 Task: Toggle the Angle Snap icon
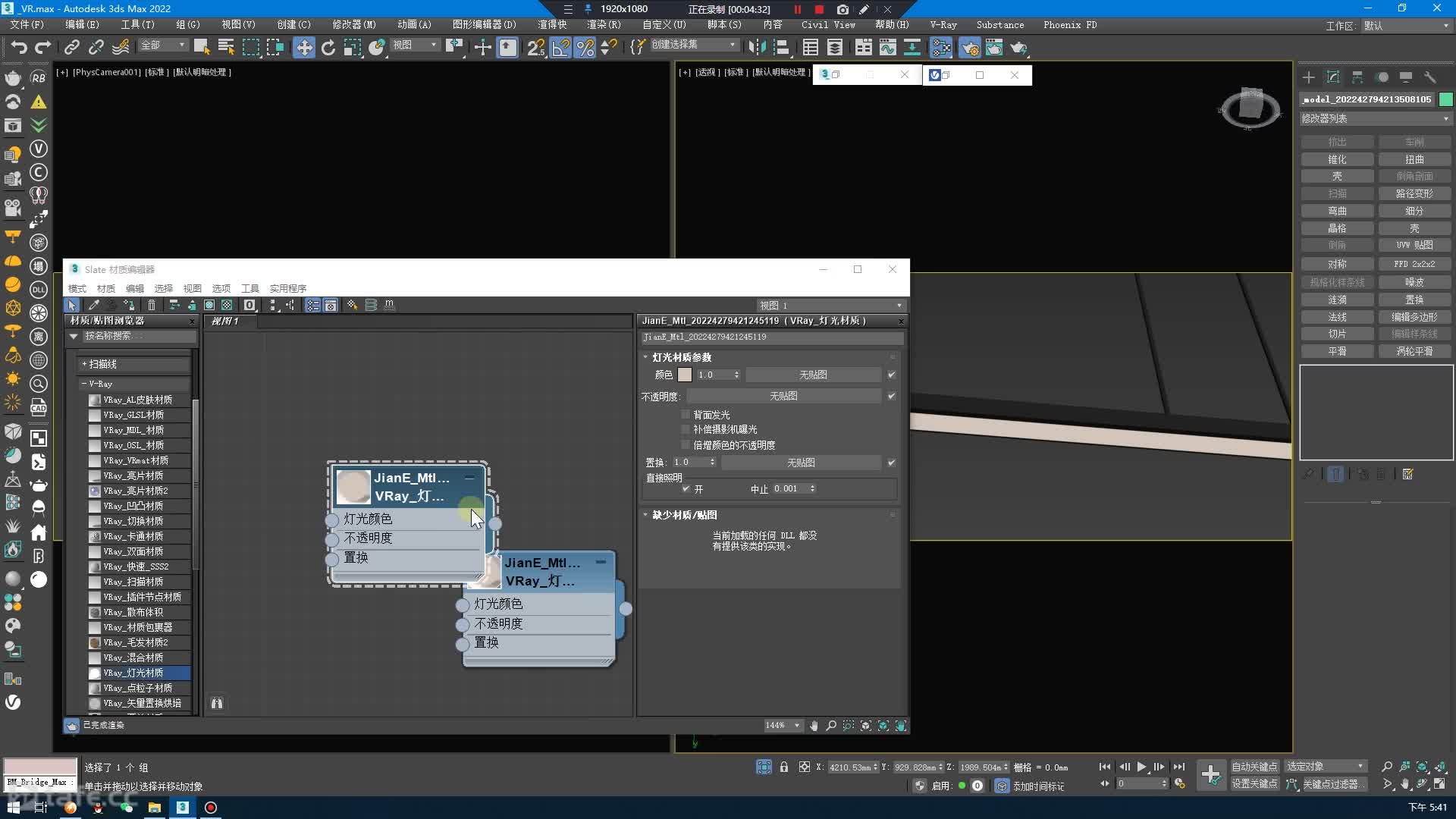tap(560, 47)
